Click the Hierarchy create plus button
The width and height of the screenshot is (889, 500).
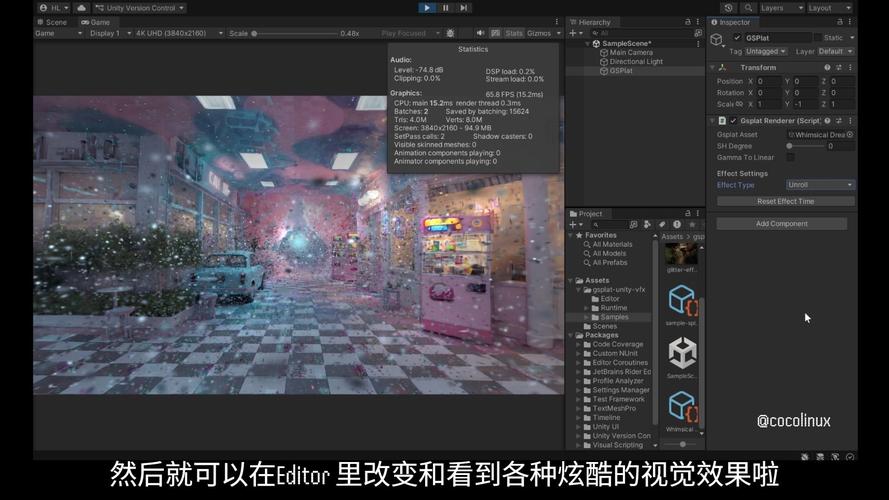(x=575, y=33)
